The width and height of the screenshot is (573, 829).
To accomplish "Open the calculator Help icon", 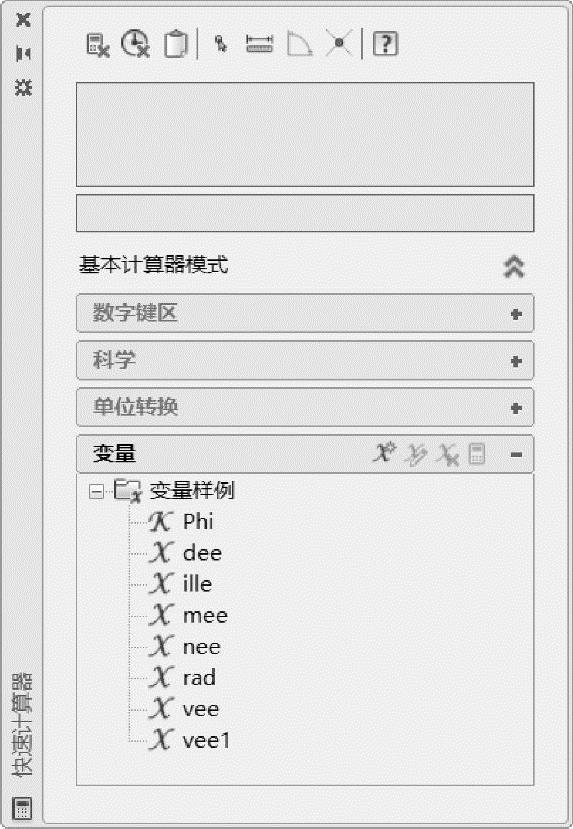I will (385, 44).
